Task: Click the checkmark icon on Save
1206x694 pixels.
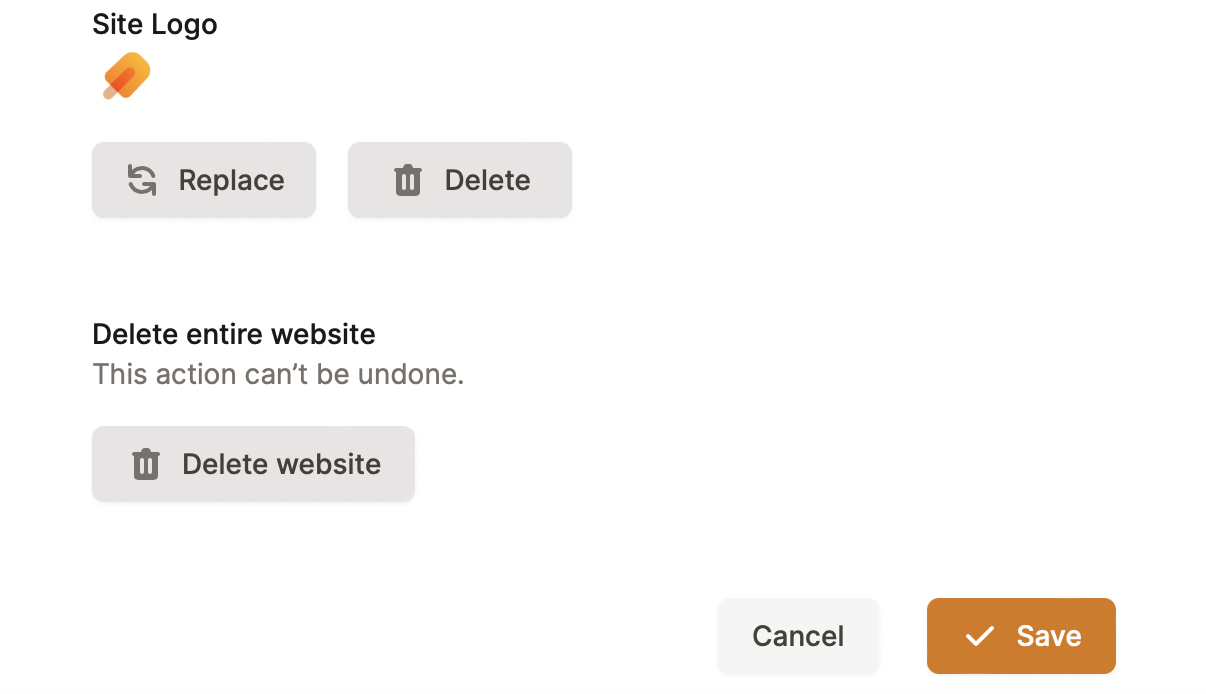Action: [980, 636]
